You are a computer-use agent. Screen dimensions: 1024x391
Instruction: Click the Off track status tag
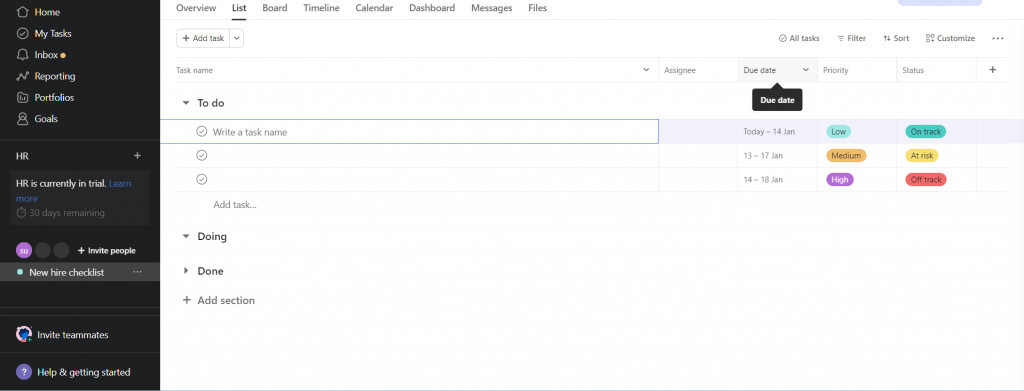click(x=925, y=180)
